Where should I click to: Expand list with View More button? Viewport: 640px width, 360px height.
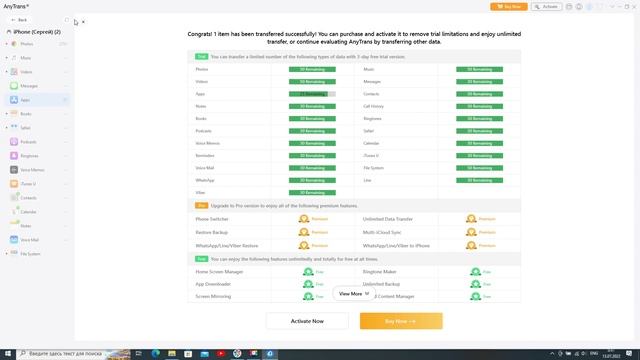(354, 293)
